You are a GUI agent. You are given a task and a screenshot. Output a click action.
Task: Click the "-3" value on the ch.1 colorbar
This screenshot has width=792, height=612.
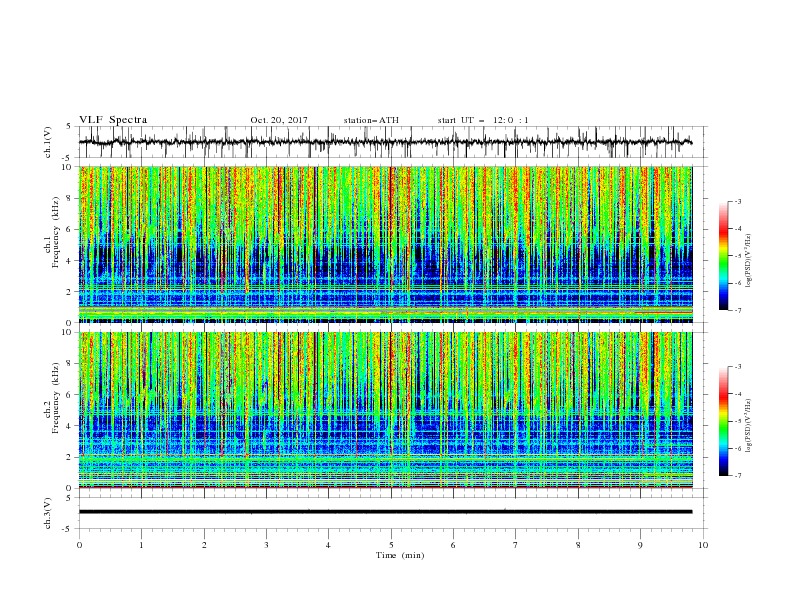coord(737,202)
